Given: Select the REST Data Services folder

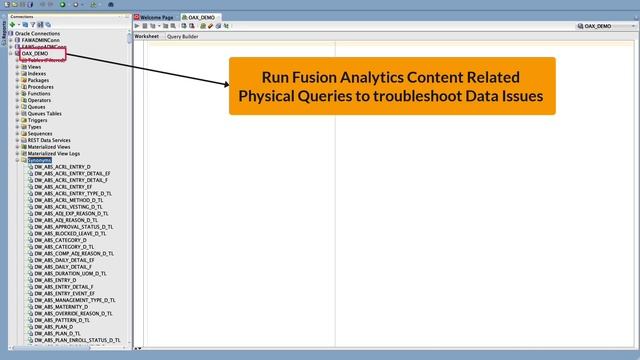Looking at the screenshot, I should tap(49, 140).
